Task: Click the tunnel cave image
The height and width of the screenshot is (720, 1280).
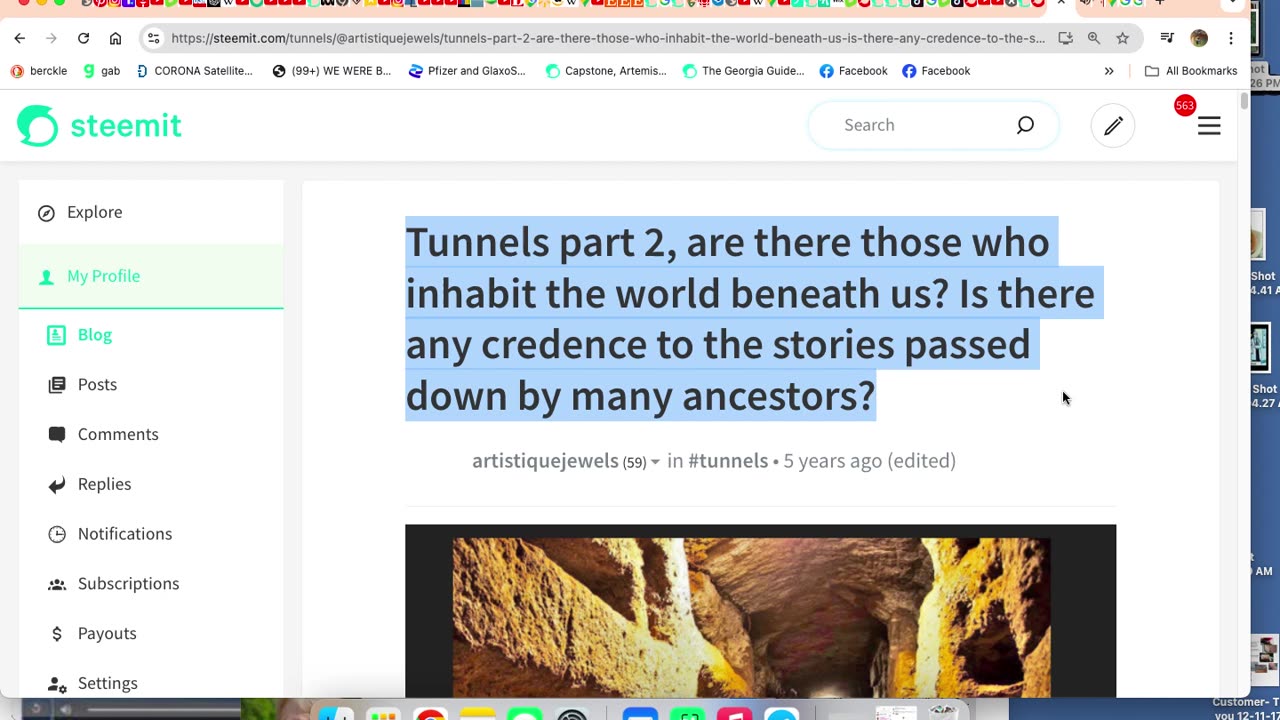Action: [760, 611]
